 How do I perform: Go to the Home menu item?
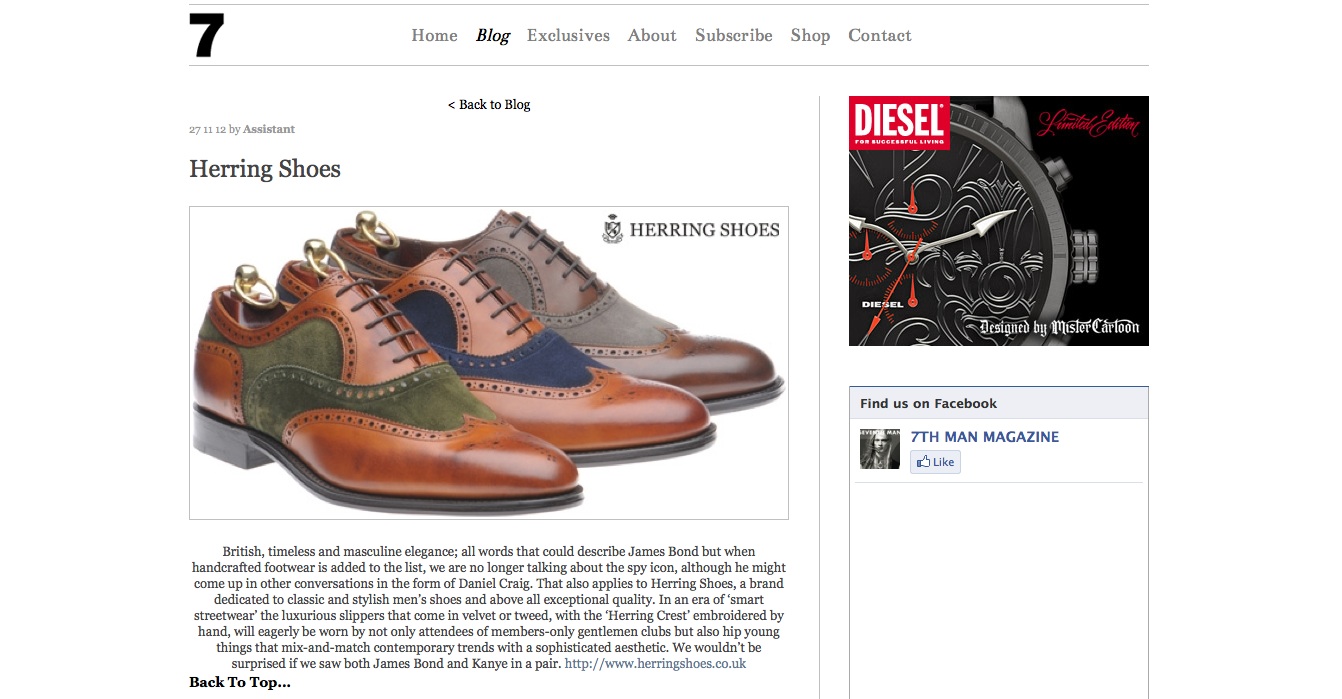point(434,35)
